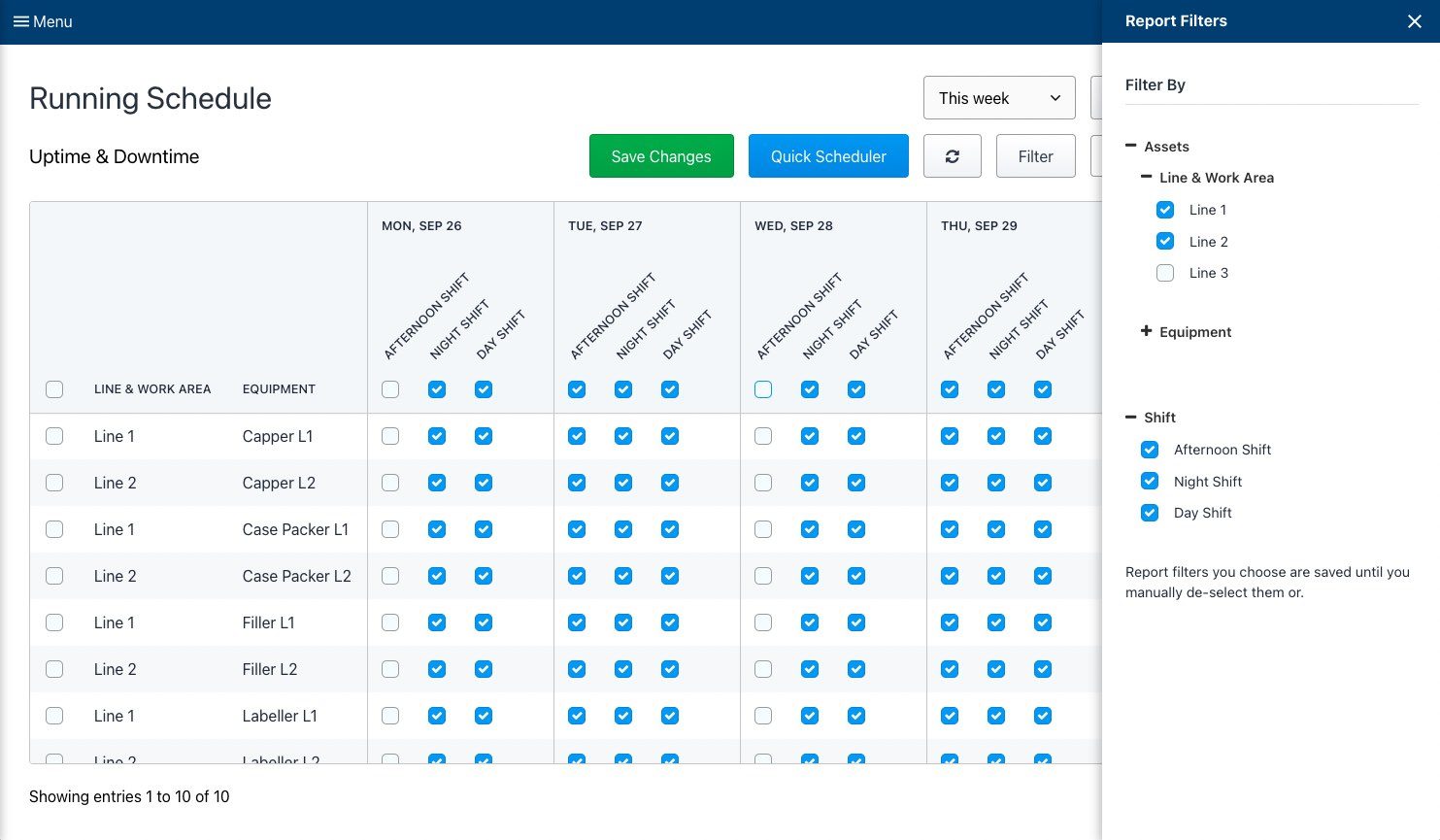
Task: Uncheck Afternoon Shift filter checkbox
Action: tap(1150, 450)
